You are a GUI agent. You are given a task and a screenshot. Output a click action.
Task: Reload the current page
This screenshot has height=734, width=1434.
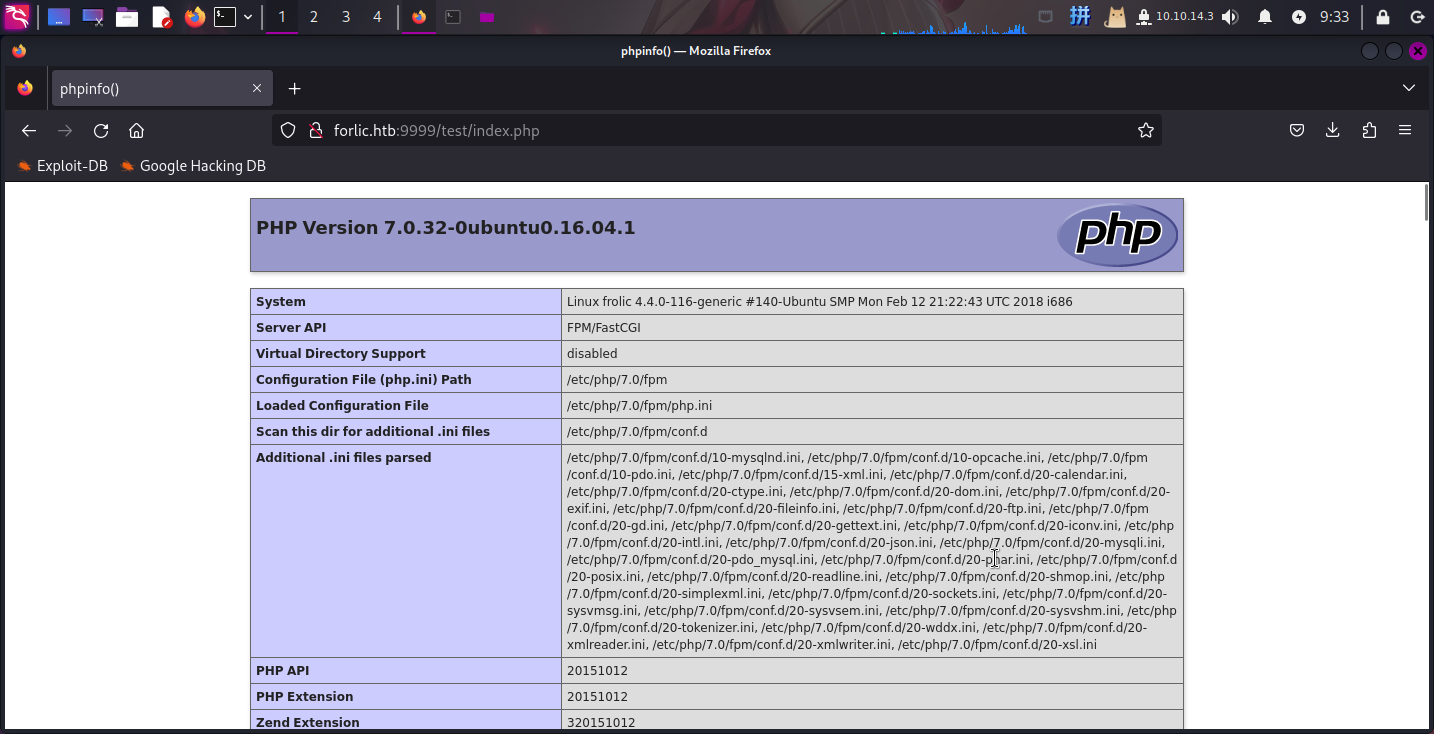(101, 131)
